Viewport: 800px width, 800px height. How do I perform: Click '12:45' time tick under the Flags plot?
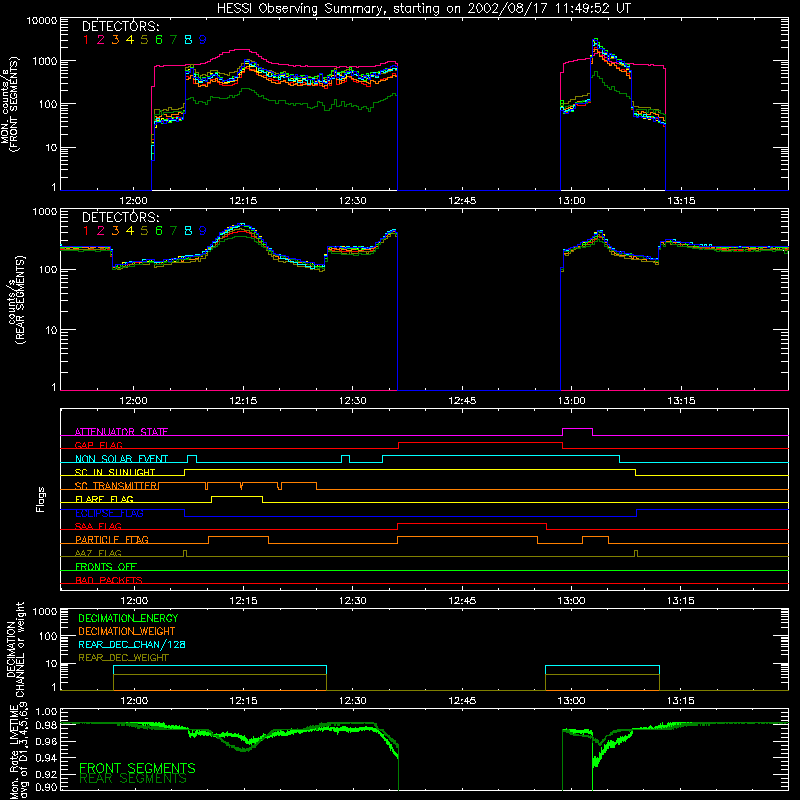[462, 601]
